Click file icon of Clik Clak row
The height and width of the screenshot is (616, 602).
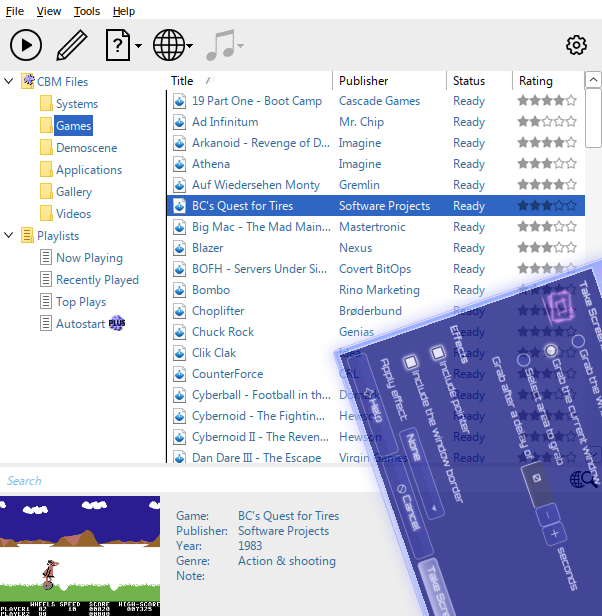(x=180, y=353)
